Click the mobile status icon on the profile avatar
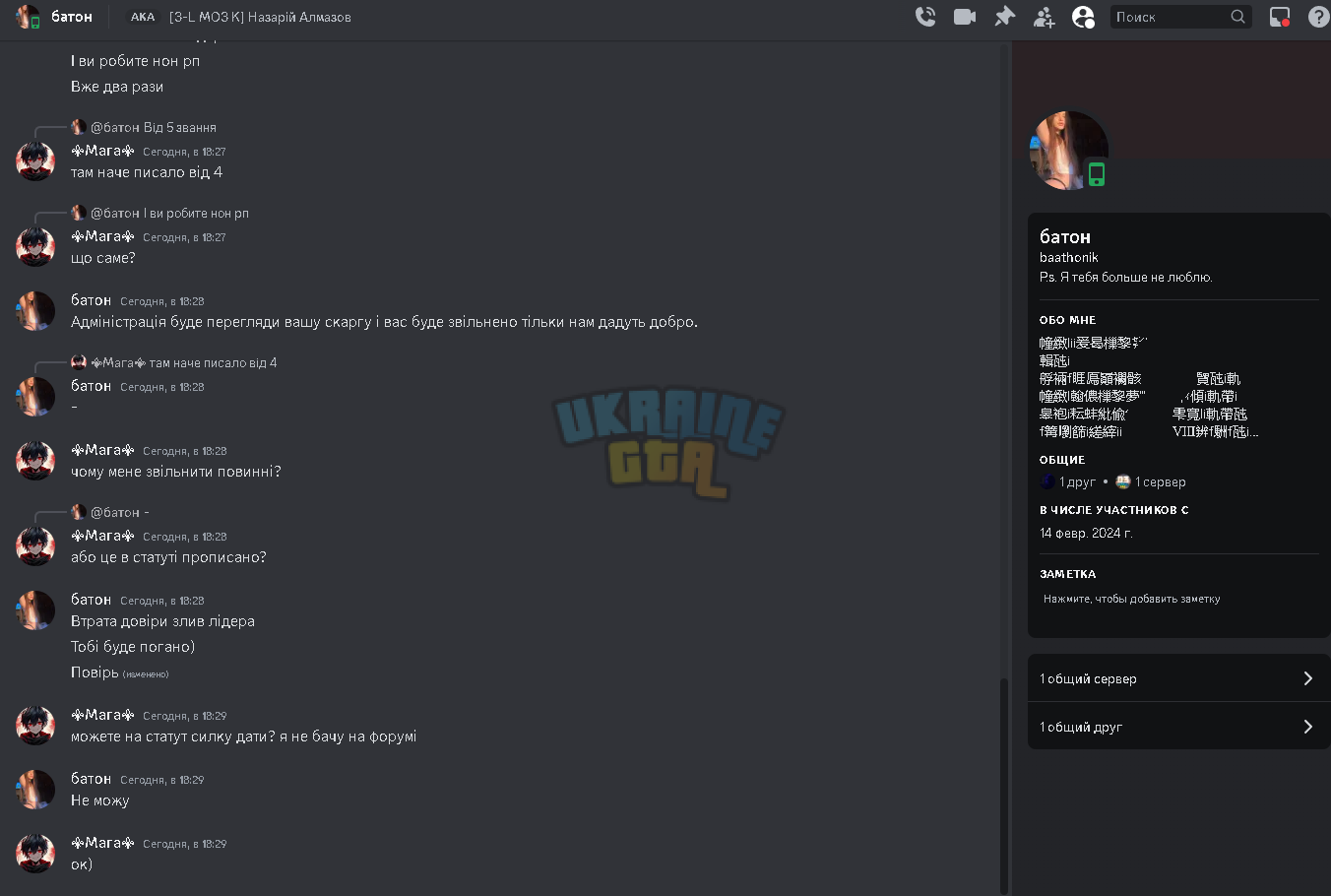Viewport: 1331px width, 896px height. pos(1097,174)
